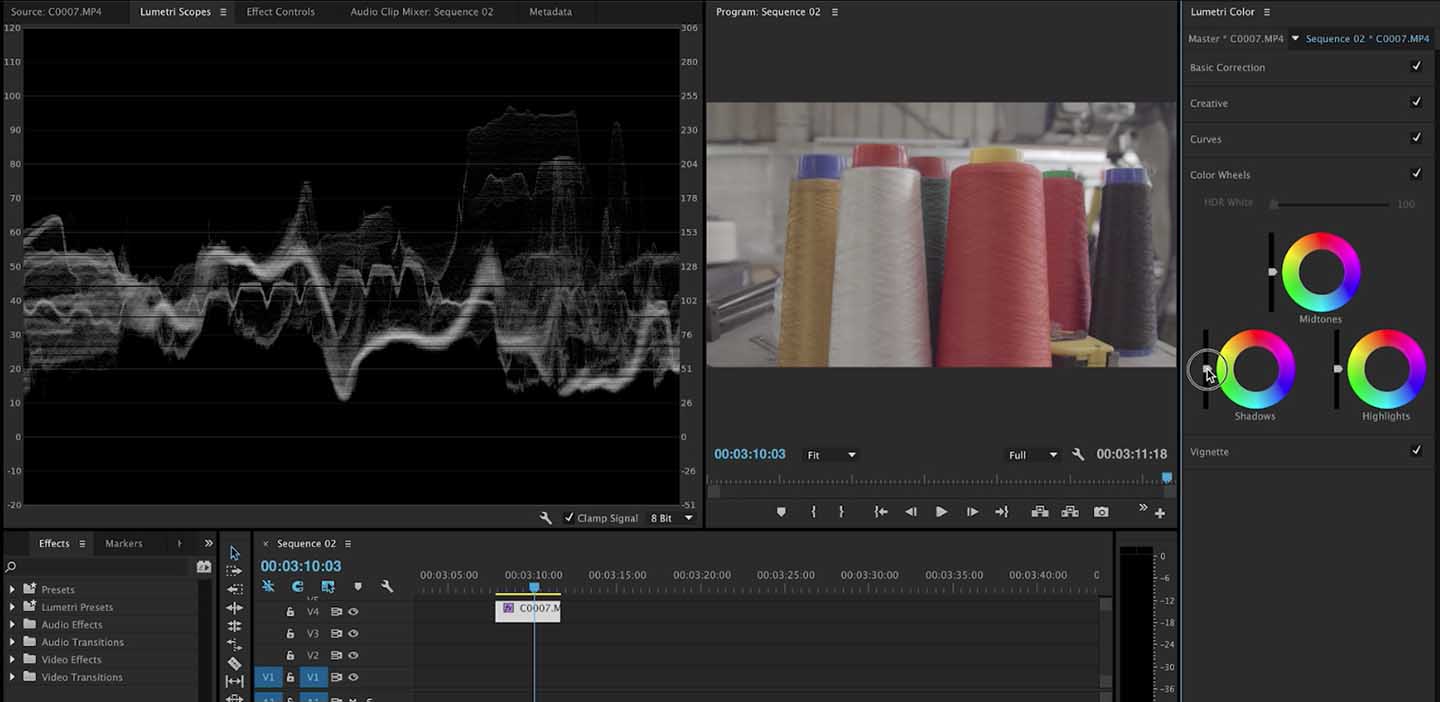Click the Lift icon in the Program monitor
The height and width of the screenshot is (702, 1440).
(1039, 511)
